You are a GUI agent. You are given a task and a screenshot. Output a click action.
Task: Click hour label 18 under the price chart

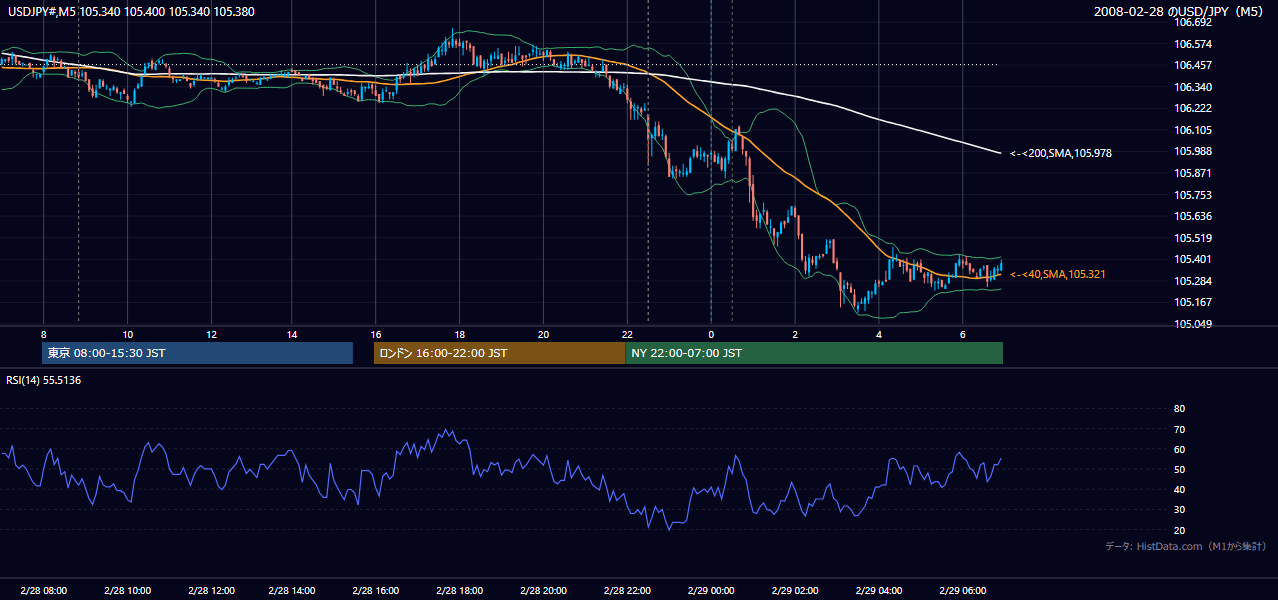[460, 334]
